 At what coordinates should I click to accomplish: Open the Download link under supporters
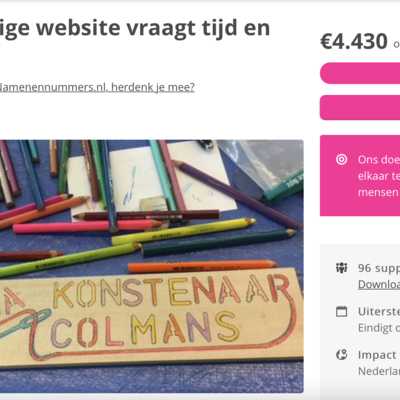click(x=379, y=284)
